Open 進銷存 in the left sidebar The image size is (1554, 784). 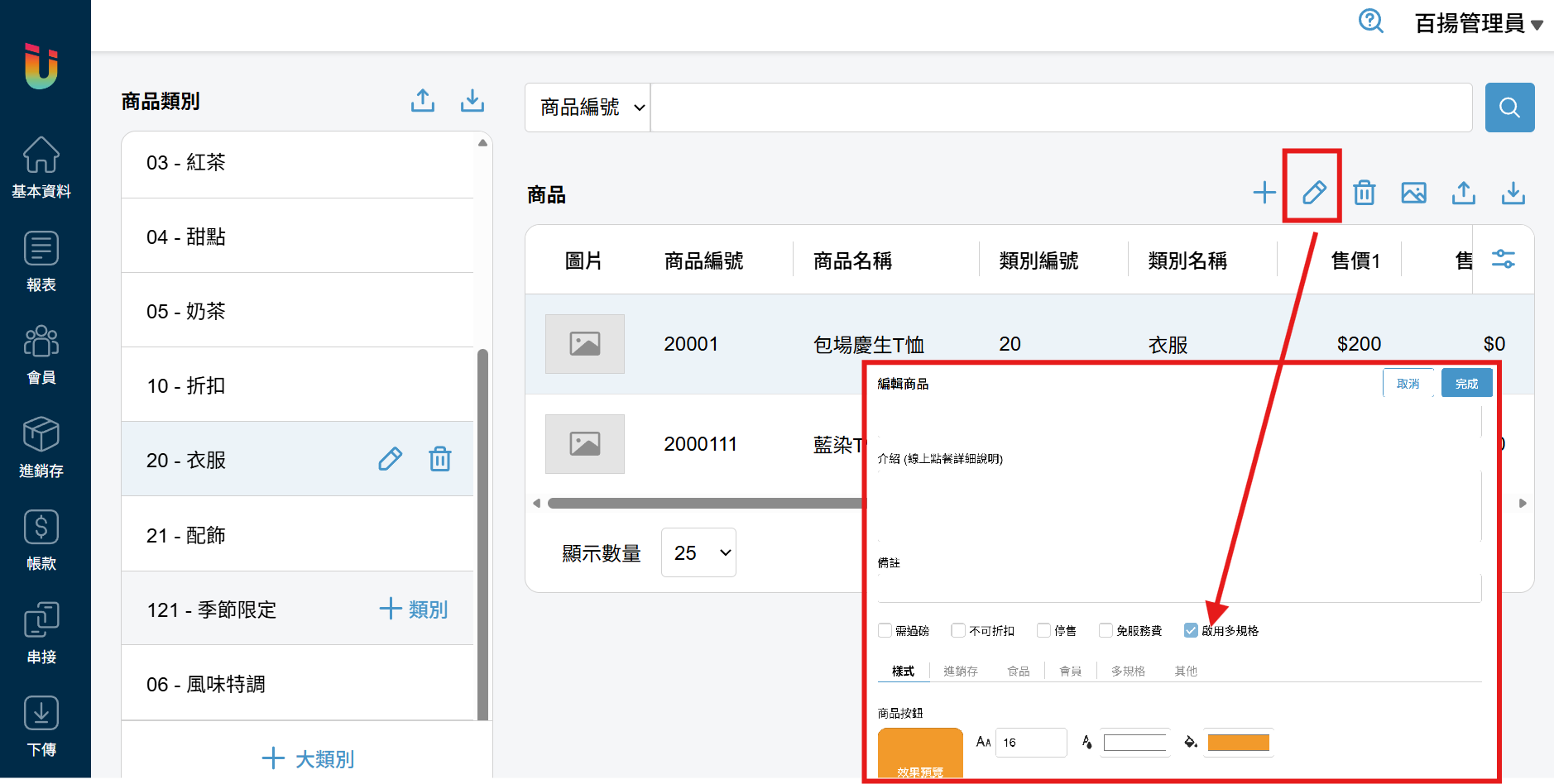point(41,447)
